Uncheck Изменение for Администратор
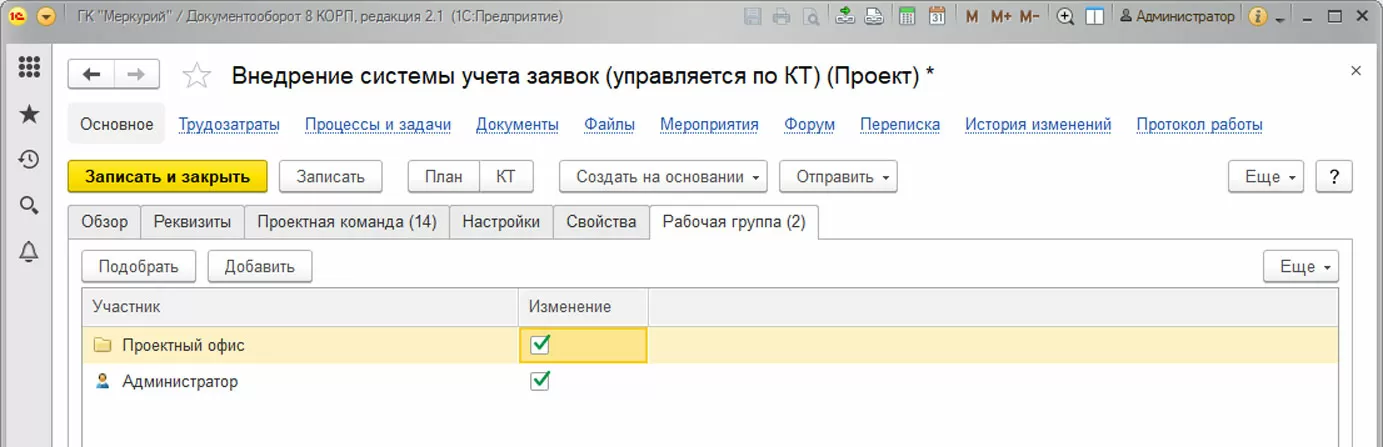The image size is (1383, 447). tap(540, 381)
